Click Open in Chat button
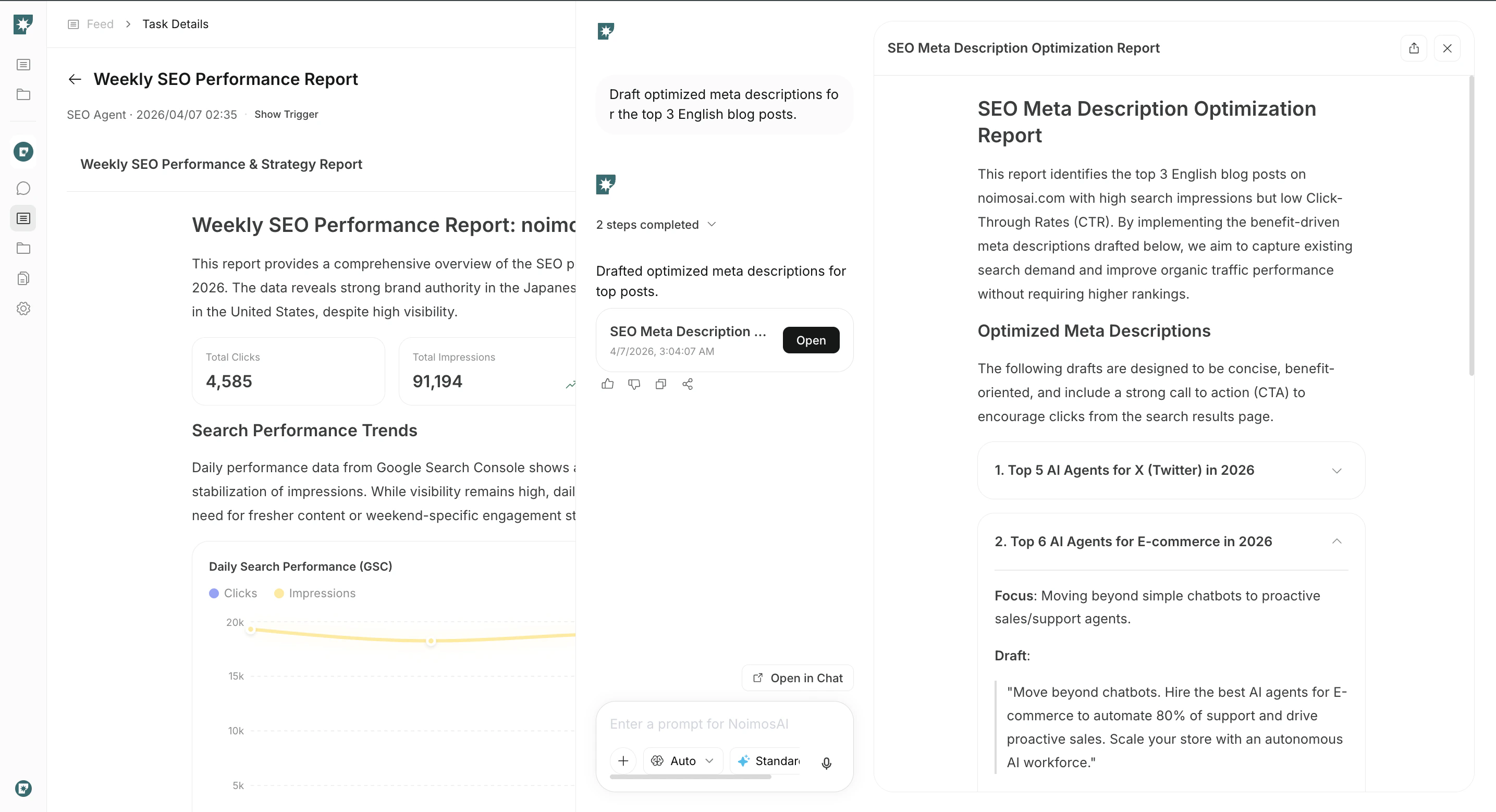The height and width of the screenshot is (812, 1496). [x=798, y=678]
